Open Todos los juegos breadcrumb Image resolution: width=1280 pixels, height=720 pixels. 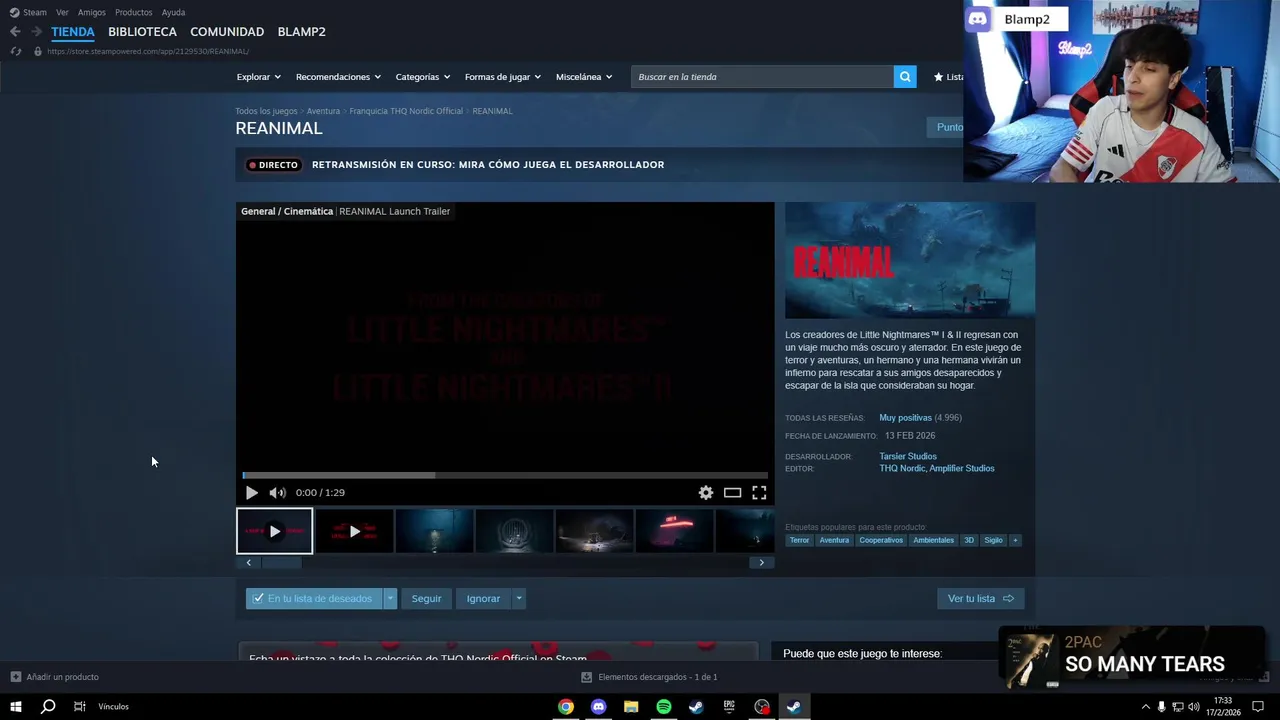(x=266, y=111)
